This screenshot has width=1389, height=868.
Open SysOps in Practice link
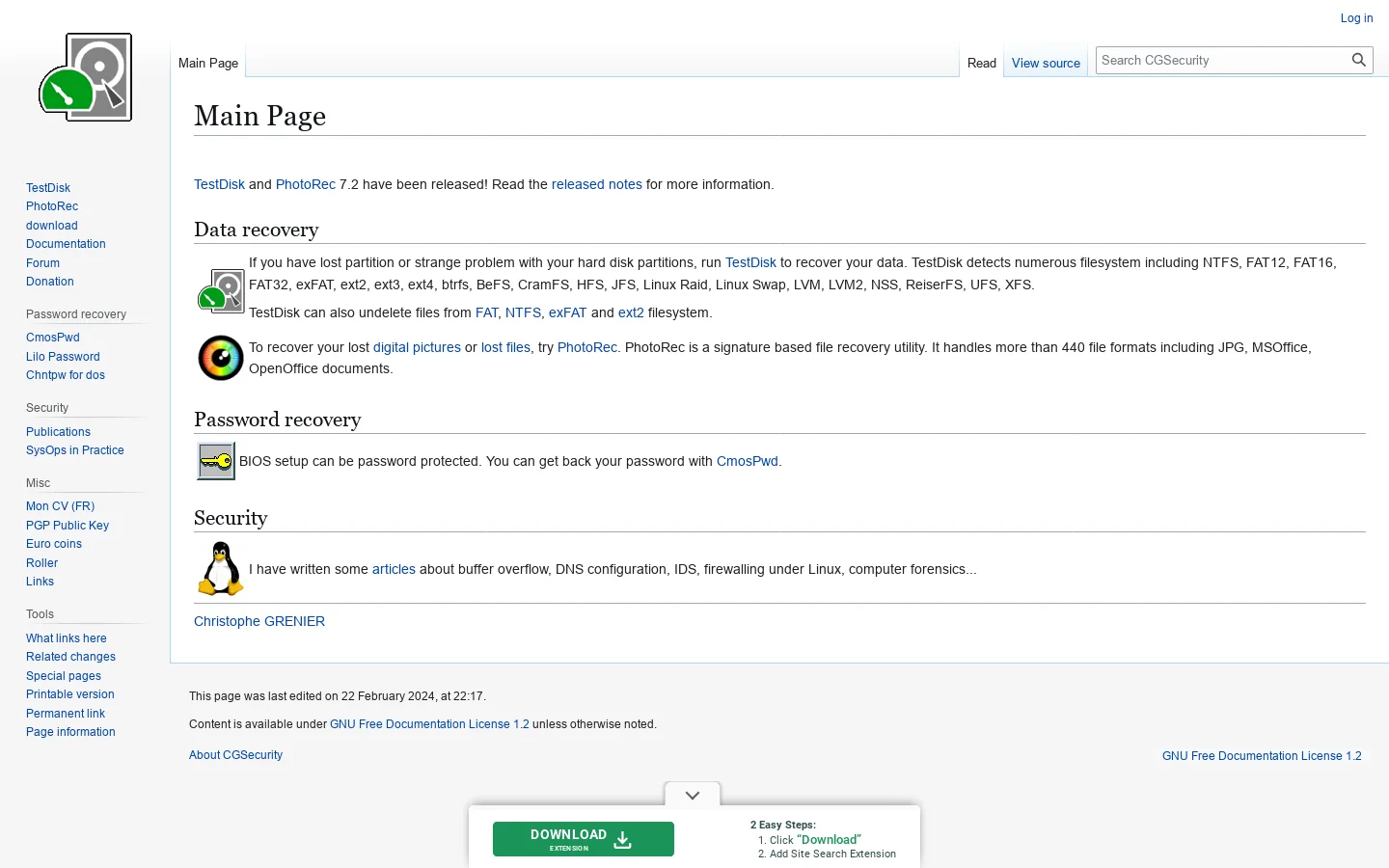click(75, 450)
